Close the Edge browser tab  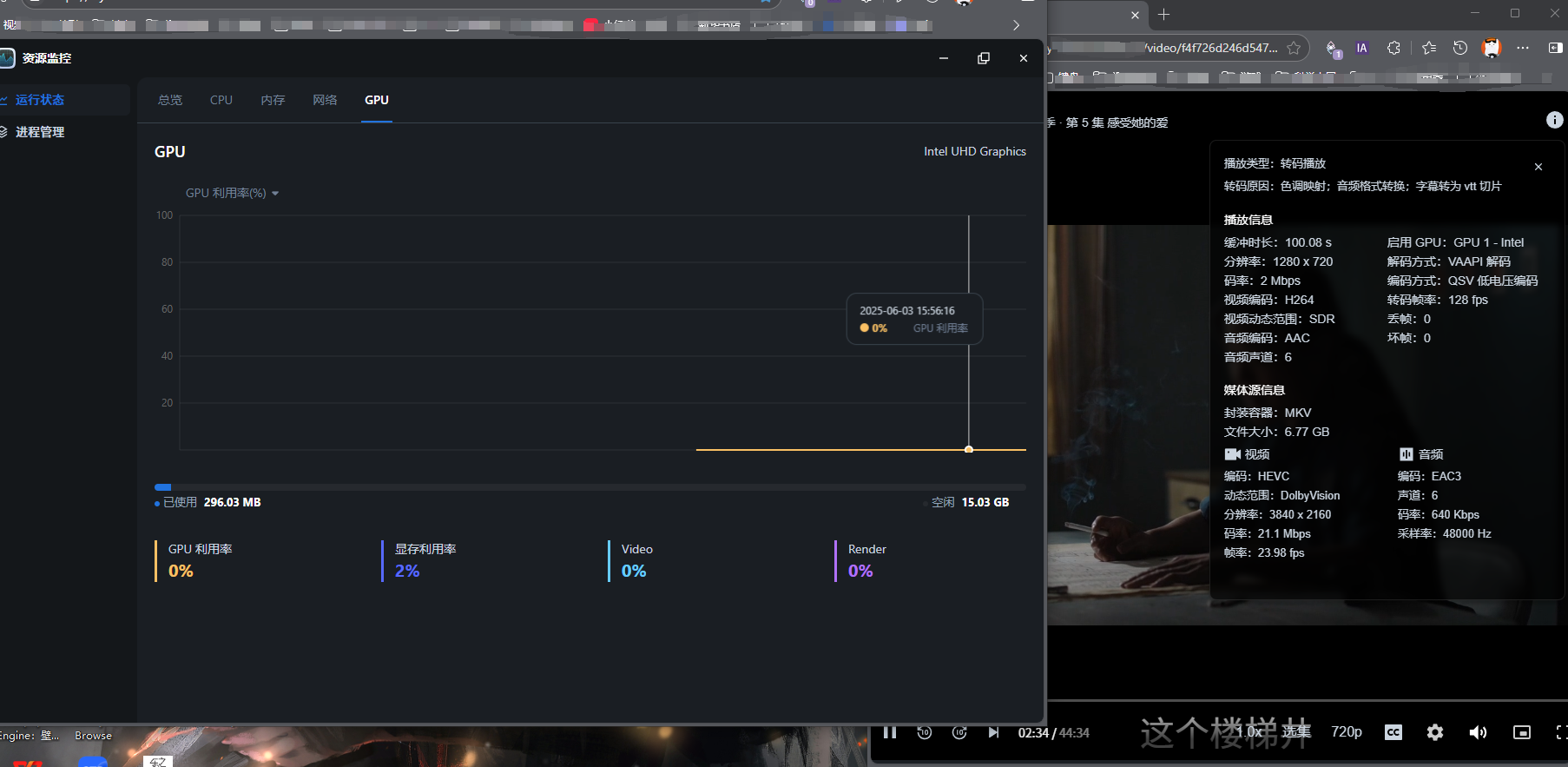tap(1135, 15)
